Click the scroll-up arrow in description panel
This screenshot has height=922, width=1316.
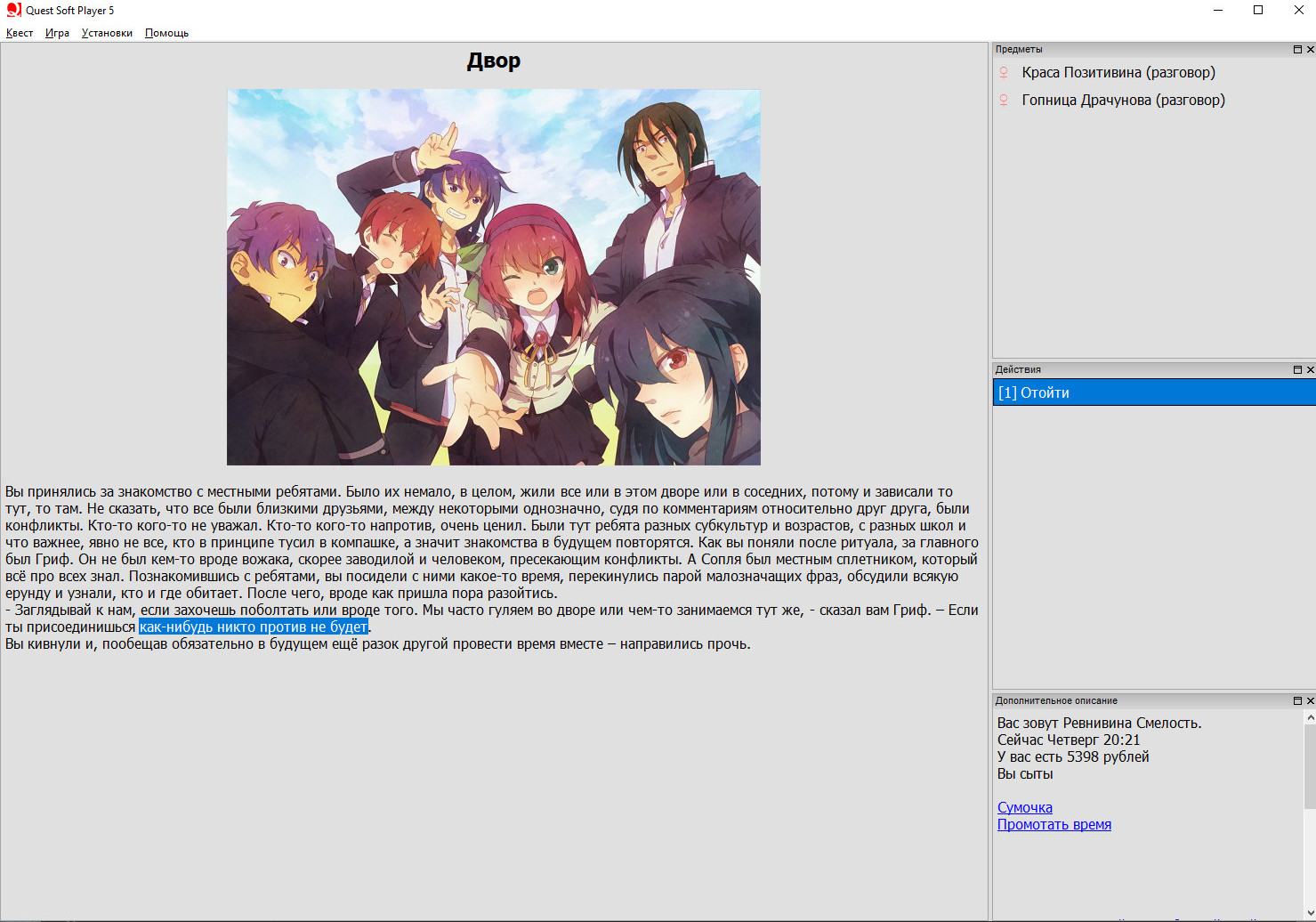pos(1310,716)
